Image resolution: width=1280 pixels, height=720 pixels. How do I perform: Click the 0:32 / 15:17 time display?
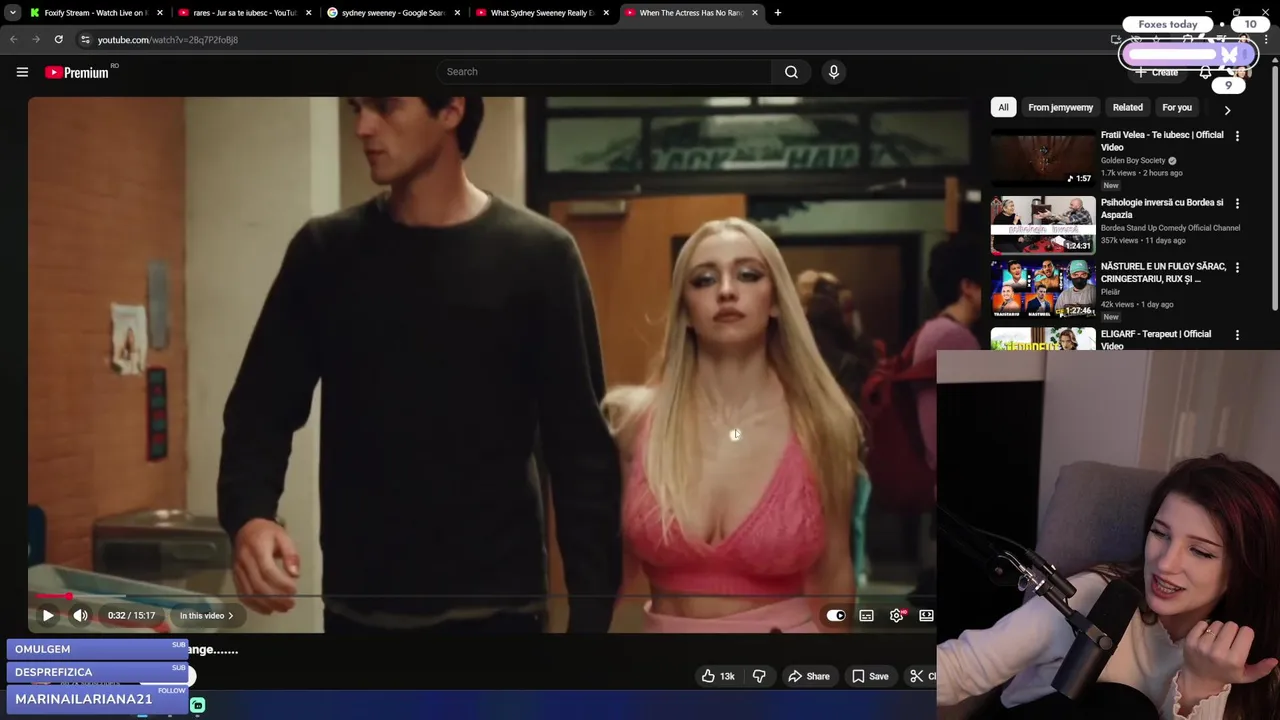coord(131,616)
